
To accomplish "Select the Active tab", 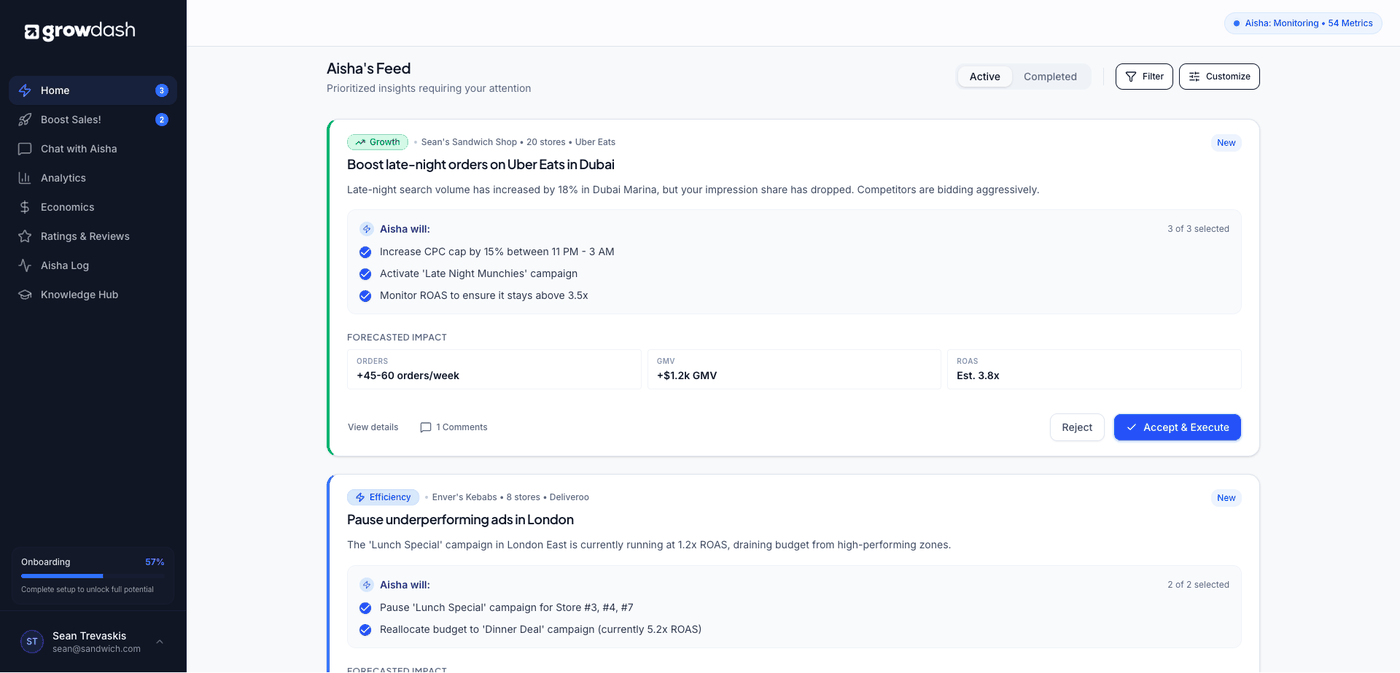I will (x=985, y=76).
